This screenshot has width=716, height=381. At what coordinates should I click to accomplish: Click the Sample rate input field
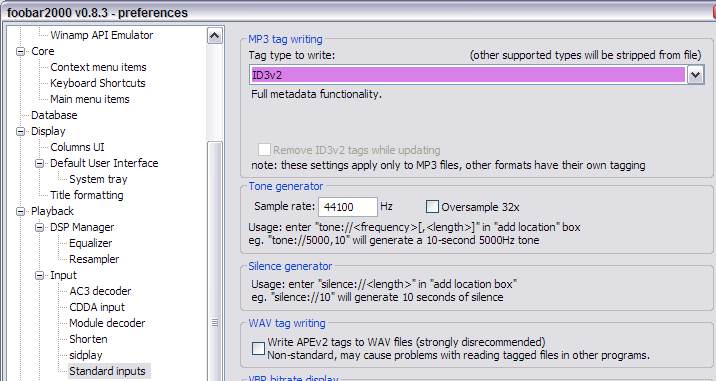point(347,207)
